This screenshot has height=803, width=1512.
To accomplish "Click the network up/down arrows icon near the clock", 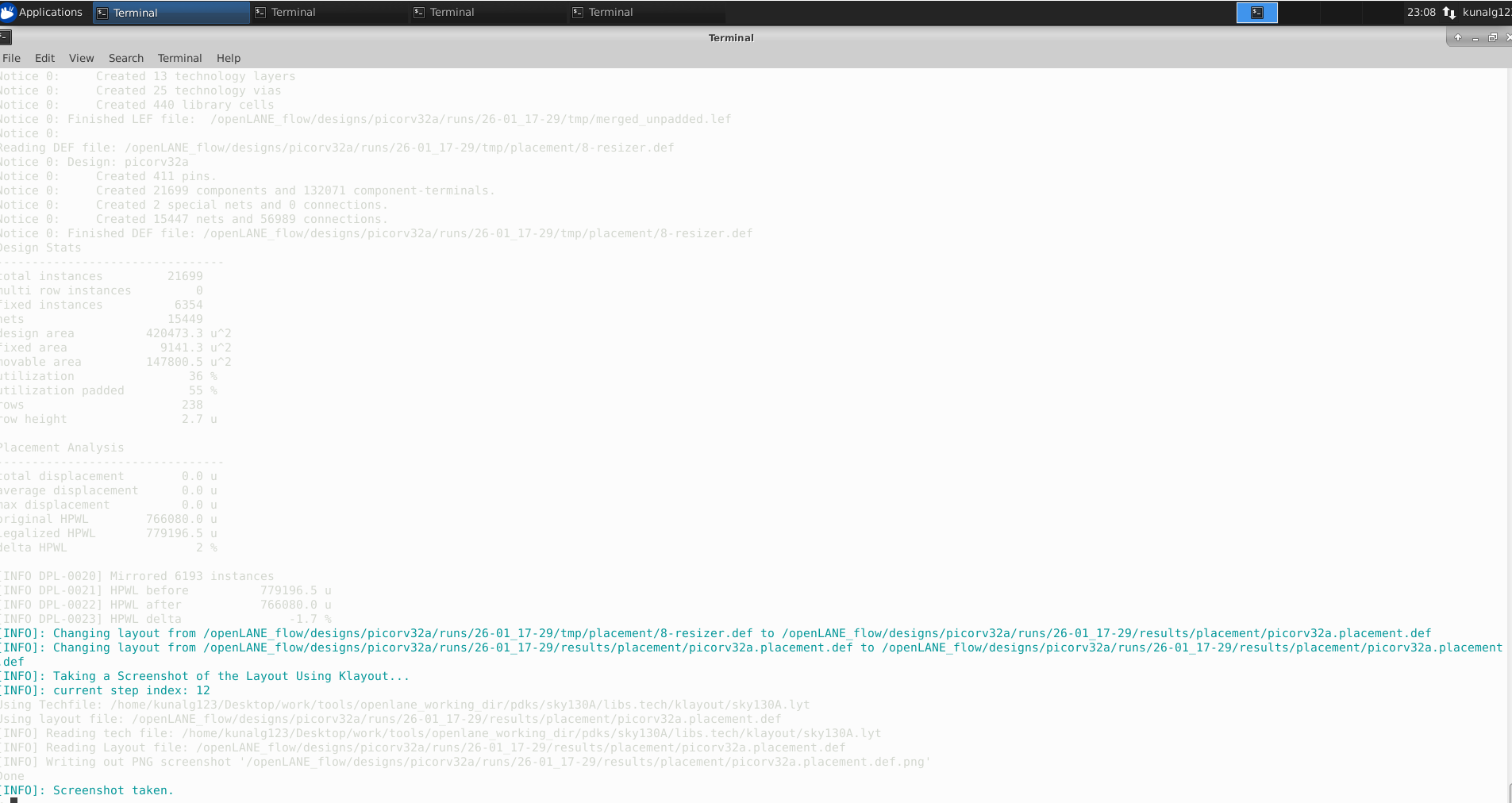I will tap(1449, 12).
